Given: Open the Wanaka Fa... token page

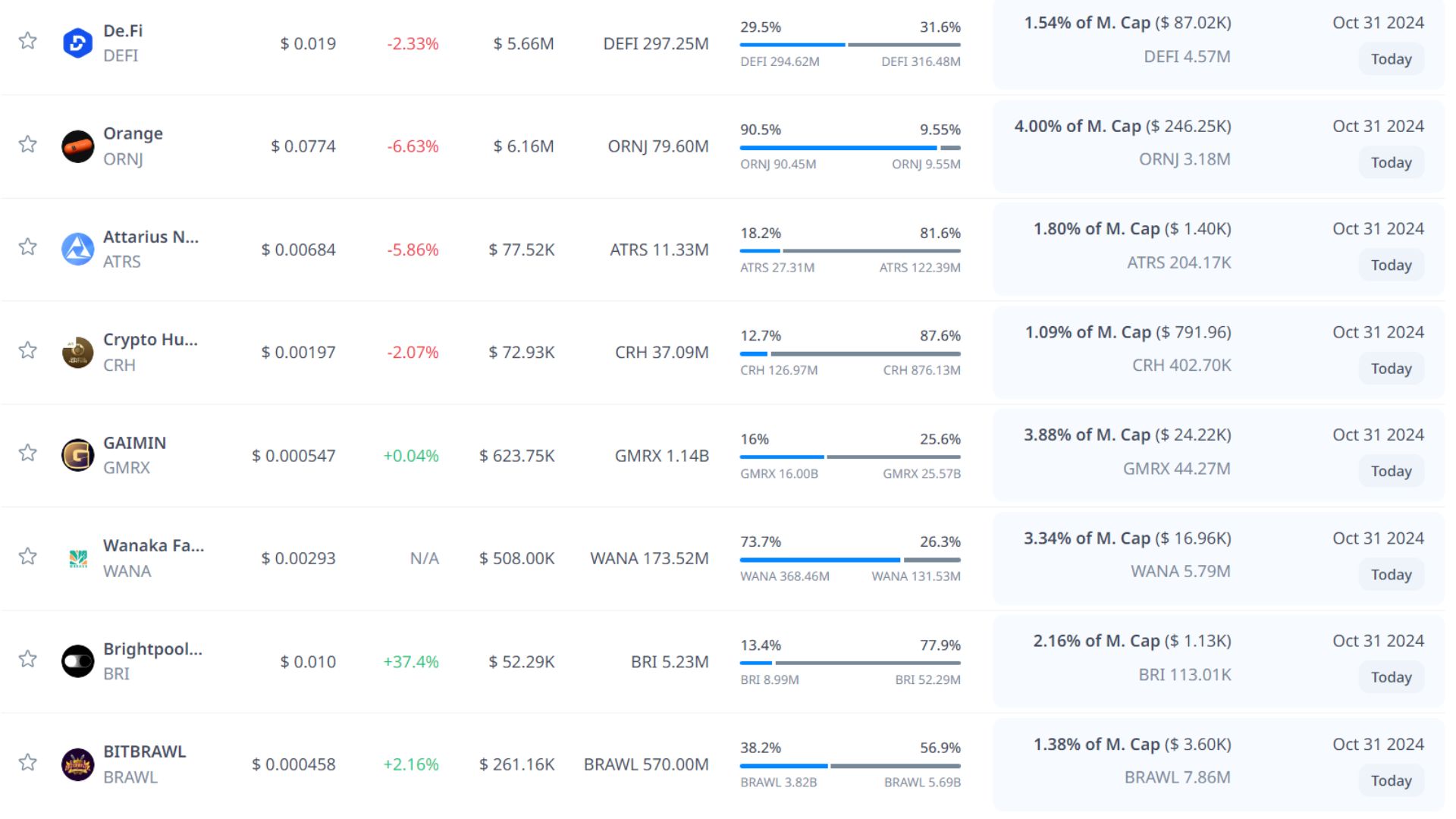Looking at the screenshot, I should point(153,545).
